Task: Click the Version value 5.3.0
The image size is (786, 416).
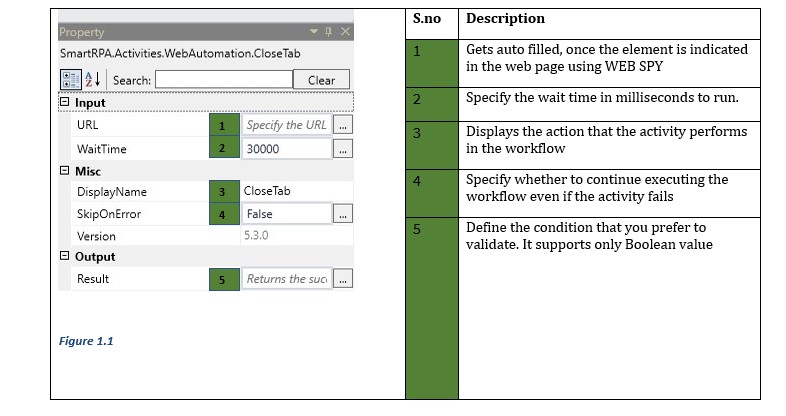Action: coord(256,235)
